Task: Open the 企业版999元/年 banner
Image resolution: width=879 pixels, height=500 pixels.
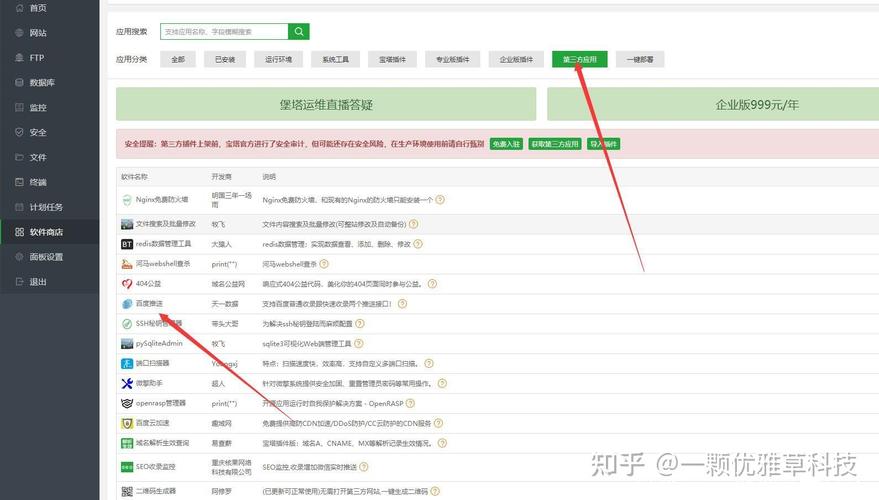Action: [x=713, y=104]
